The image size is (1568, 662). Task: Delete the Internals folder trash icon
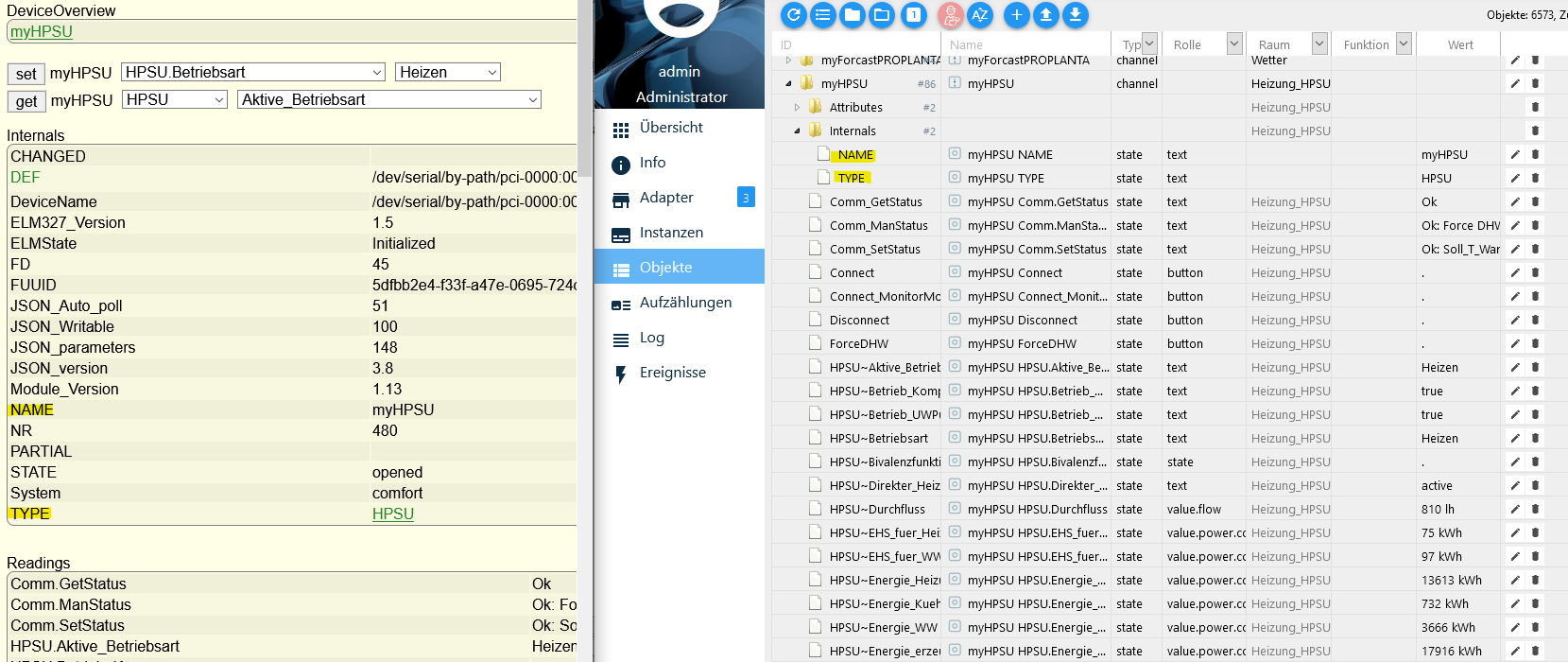[1535, 131]
